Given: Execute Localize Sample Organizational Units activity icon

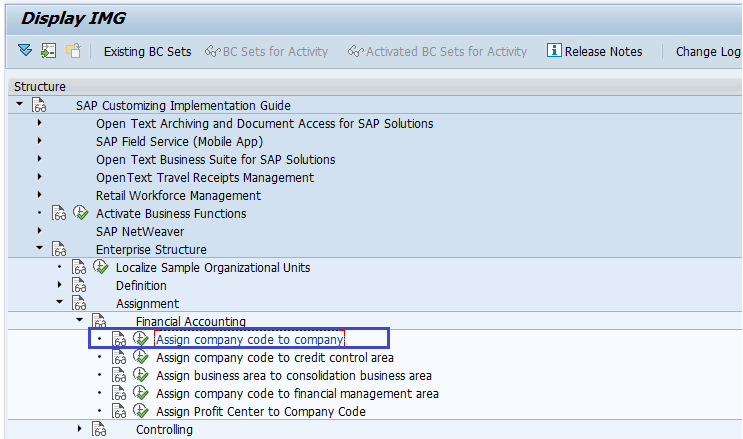Looking at the screenshot, I should point(100,266).
